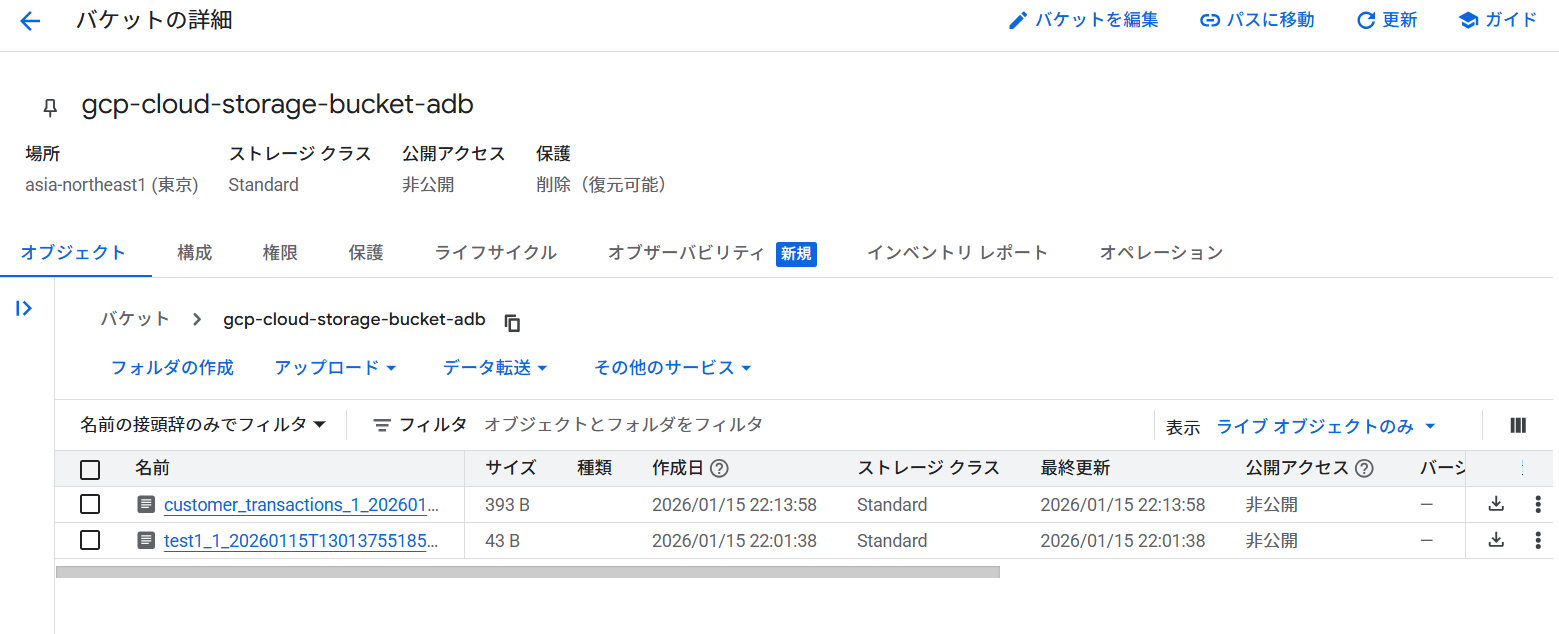1559x634 pixels.
Task: Click the gcp-cloud-storage-bucket-adb title
Action: (x=277, y=105)
